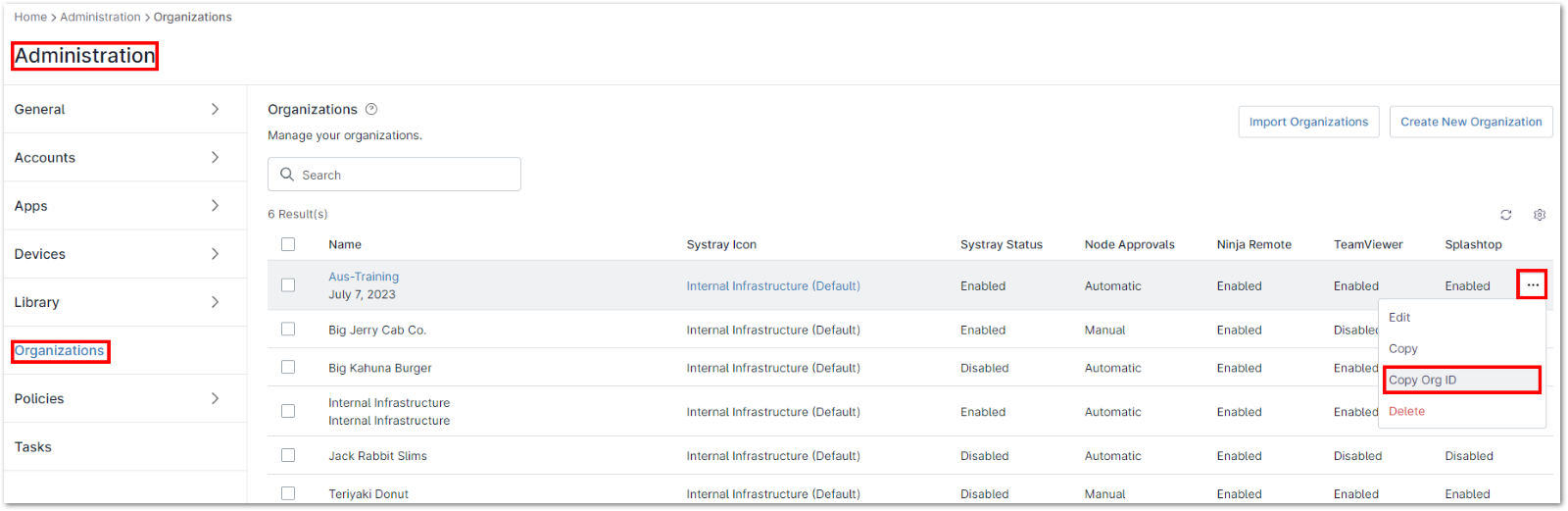Click Accounts in the sidebar
The width and height of the screenshot is (1568, 511).
pyautogui.click(x=44, y=158)
